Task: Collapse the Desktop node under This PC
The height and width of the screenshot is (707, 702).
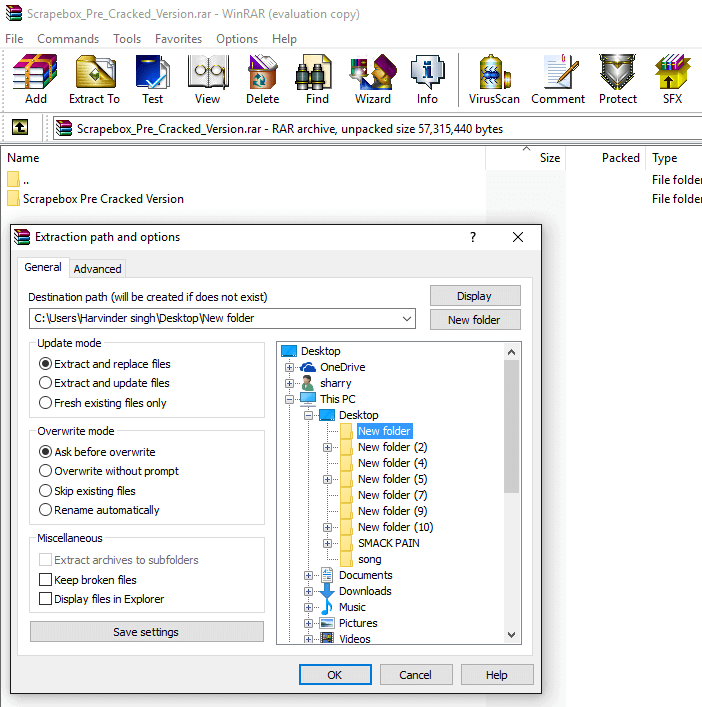Action: pyautogui.click(x=308, y=415)
